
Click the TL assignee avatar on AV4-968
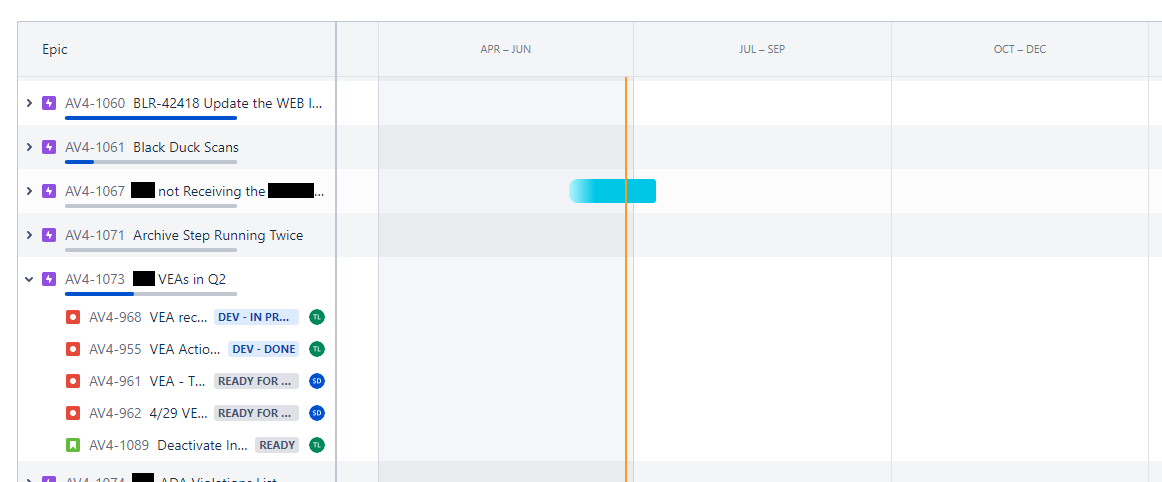317,317
